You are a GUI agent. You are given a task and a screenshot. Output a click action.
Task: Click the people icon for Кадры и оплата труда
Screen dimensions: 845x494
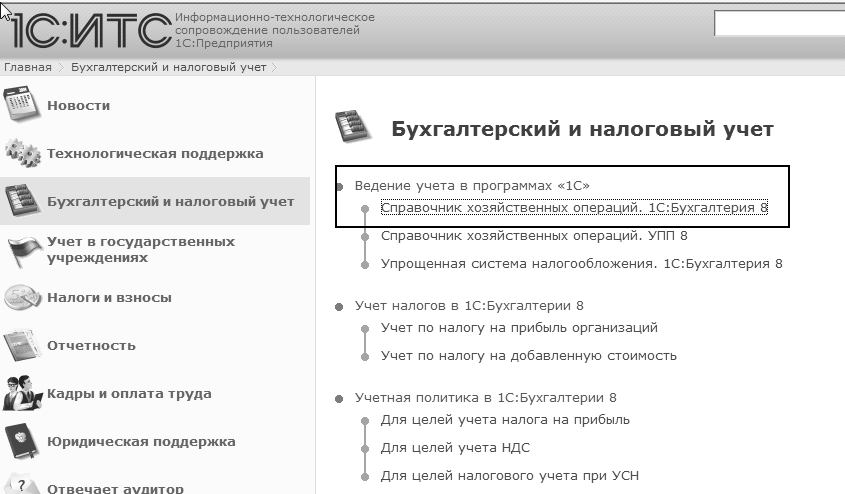click(22, 393)
